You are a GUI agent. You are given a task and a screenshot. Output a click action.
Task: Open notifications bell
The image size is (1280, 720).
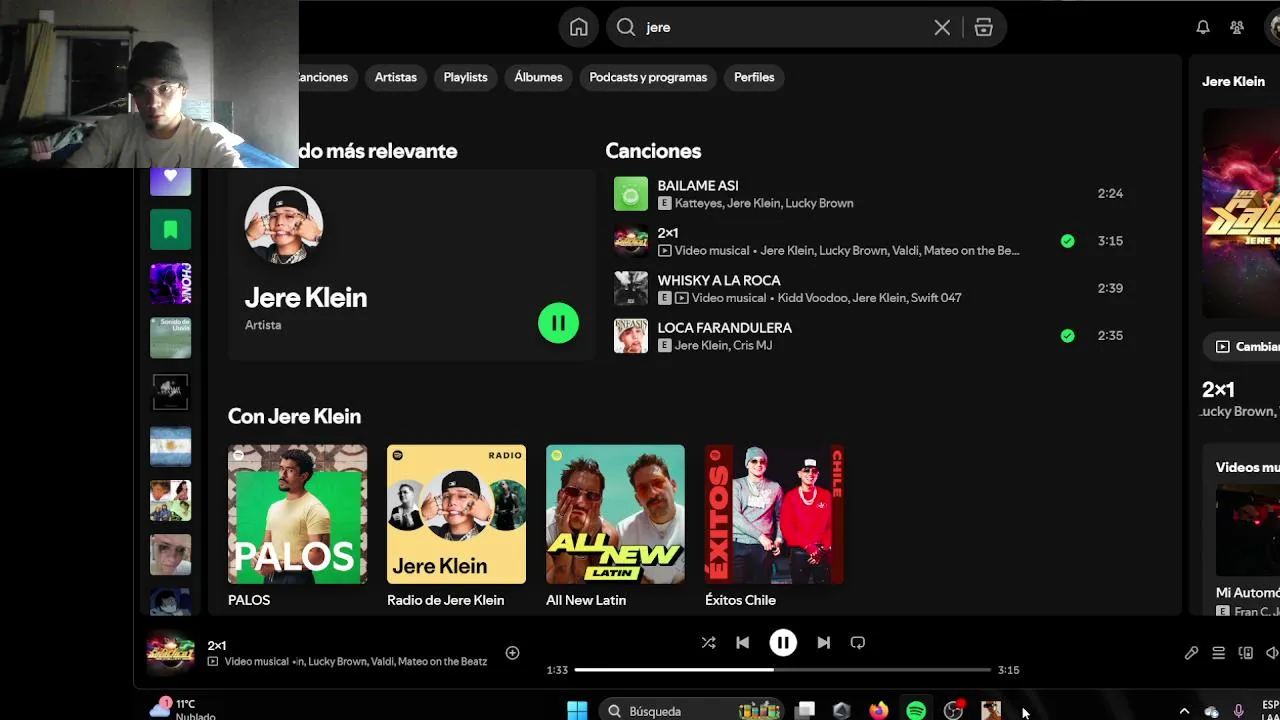point(1203,28)
